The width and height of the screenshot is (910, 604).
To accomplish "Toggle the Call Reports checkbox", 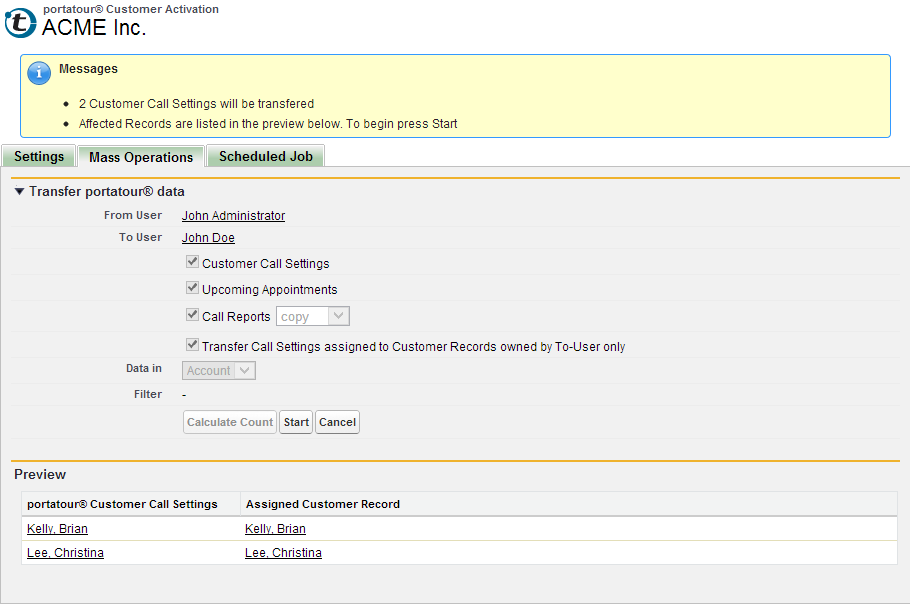I will click(x=192, y=315).
